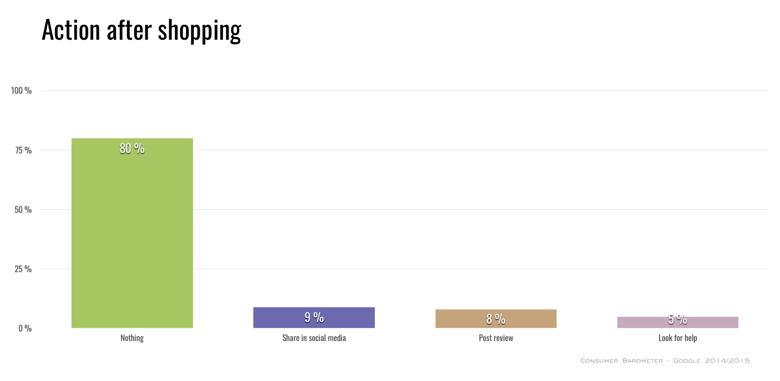This screenshot has height=381, width=780.
Task: Click the 75 % y-axis tick label
Action: 24,150
